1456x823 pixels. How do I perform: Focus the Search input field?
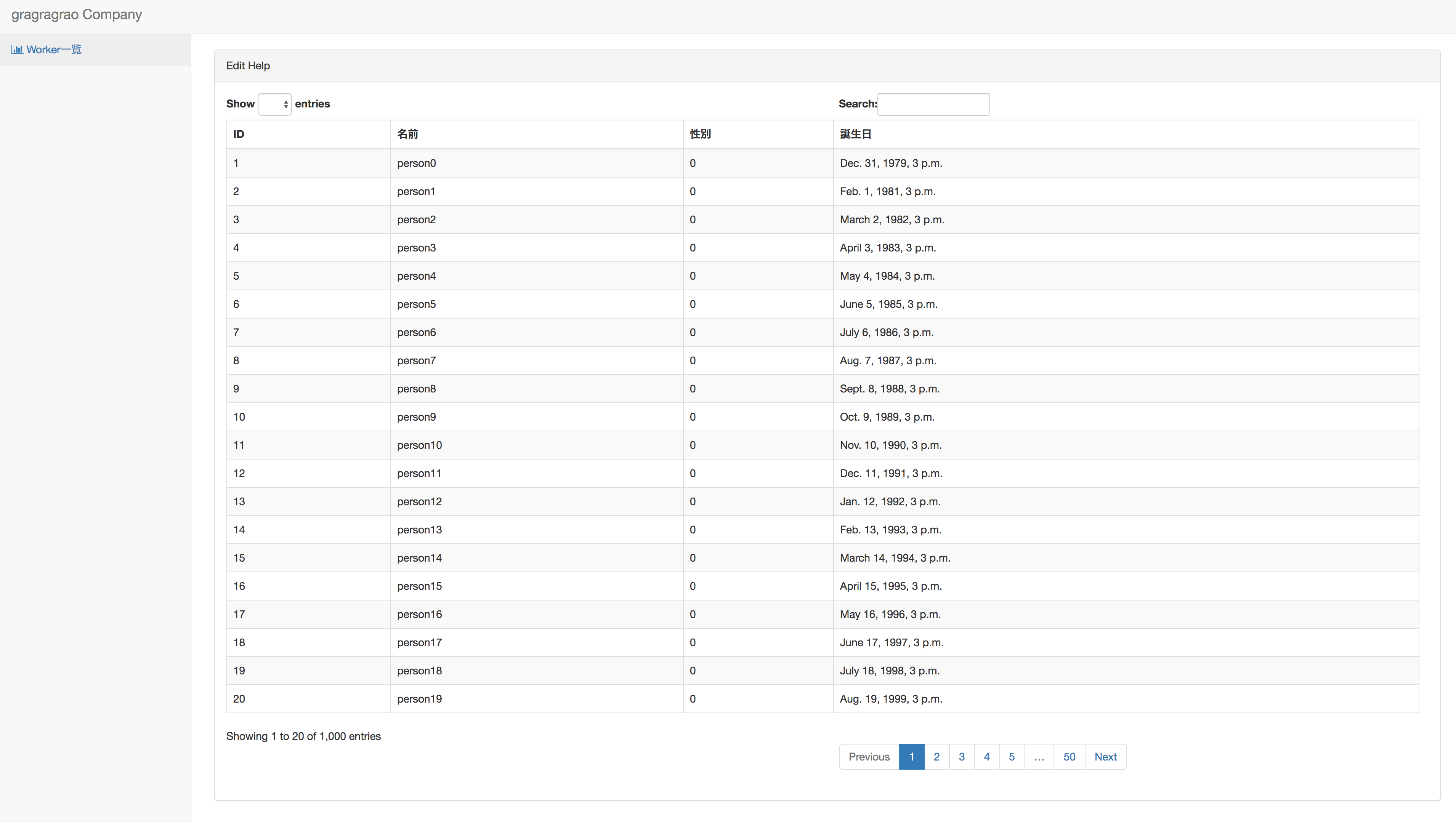933,104
